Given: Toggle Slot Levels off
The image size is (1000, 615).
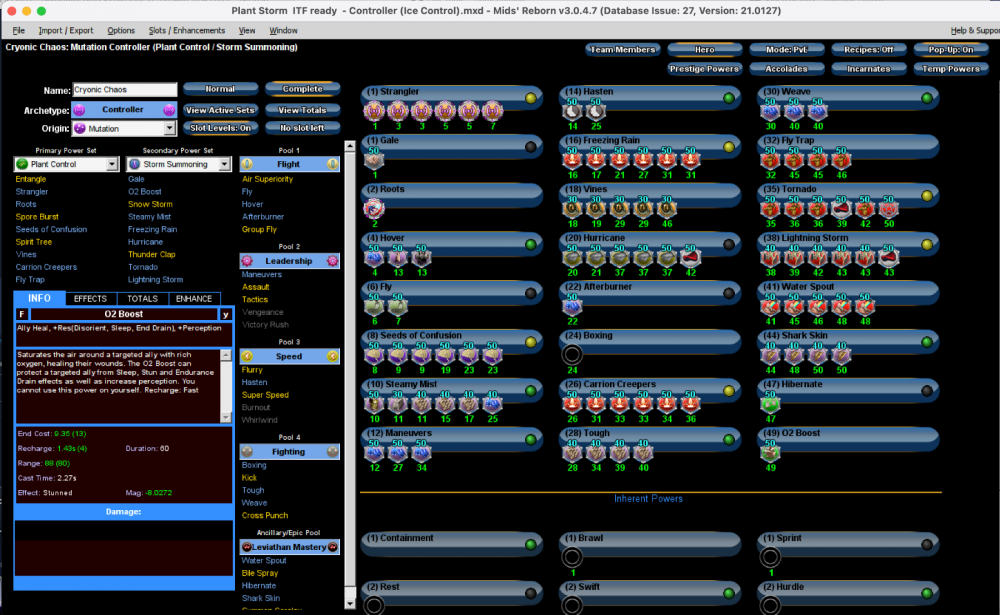Looking at the screenshot, I should (x=220, y=128).
